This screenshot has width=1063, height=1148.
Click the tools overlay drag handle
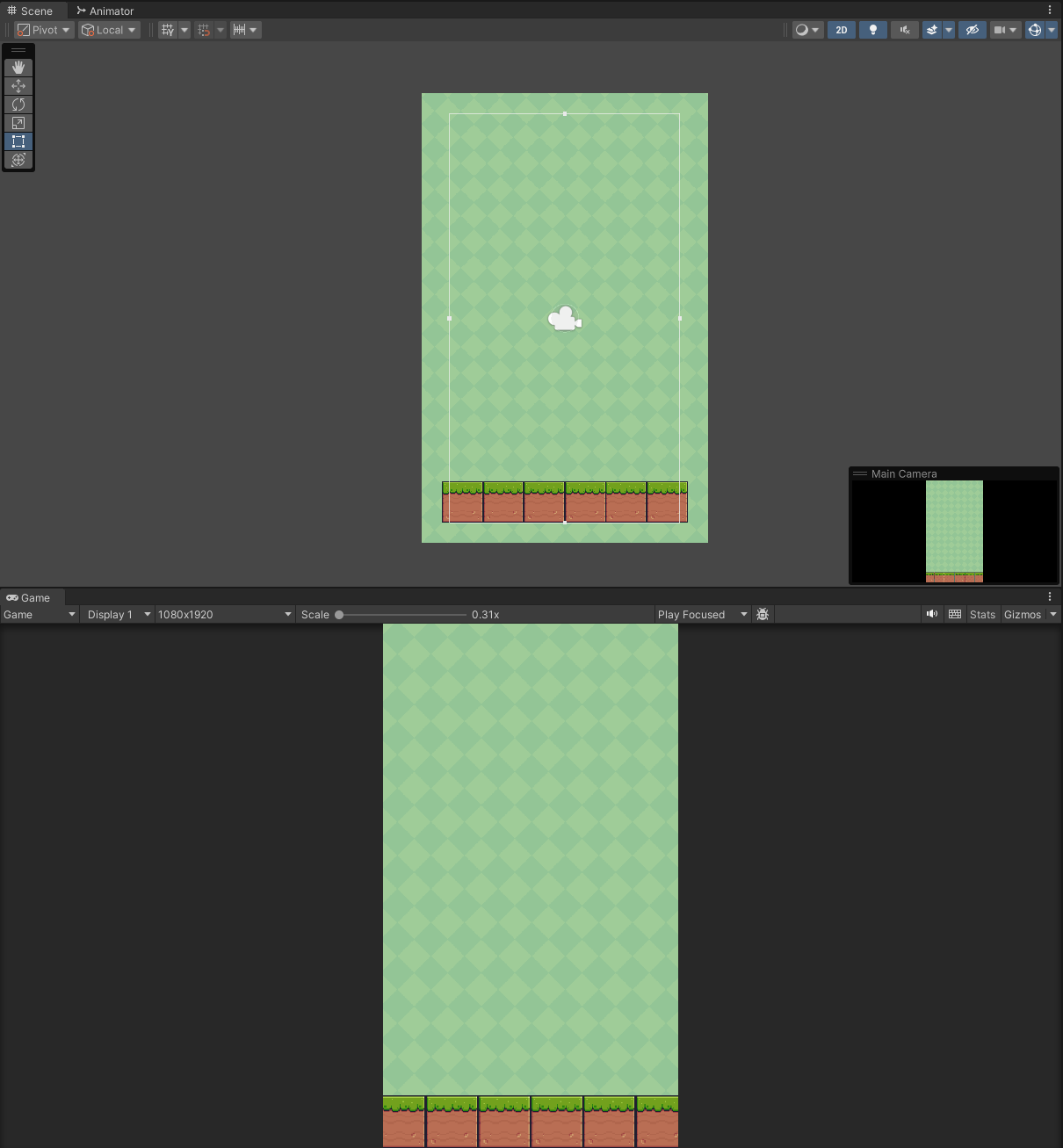pyautogui.click(x=18, y=50)
